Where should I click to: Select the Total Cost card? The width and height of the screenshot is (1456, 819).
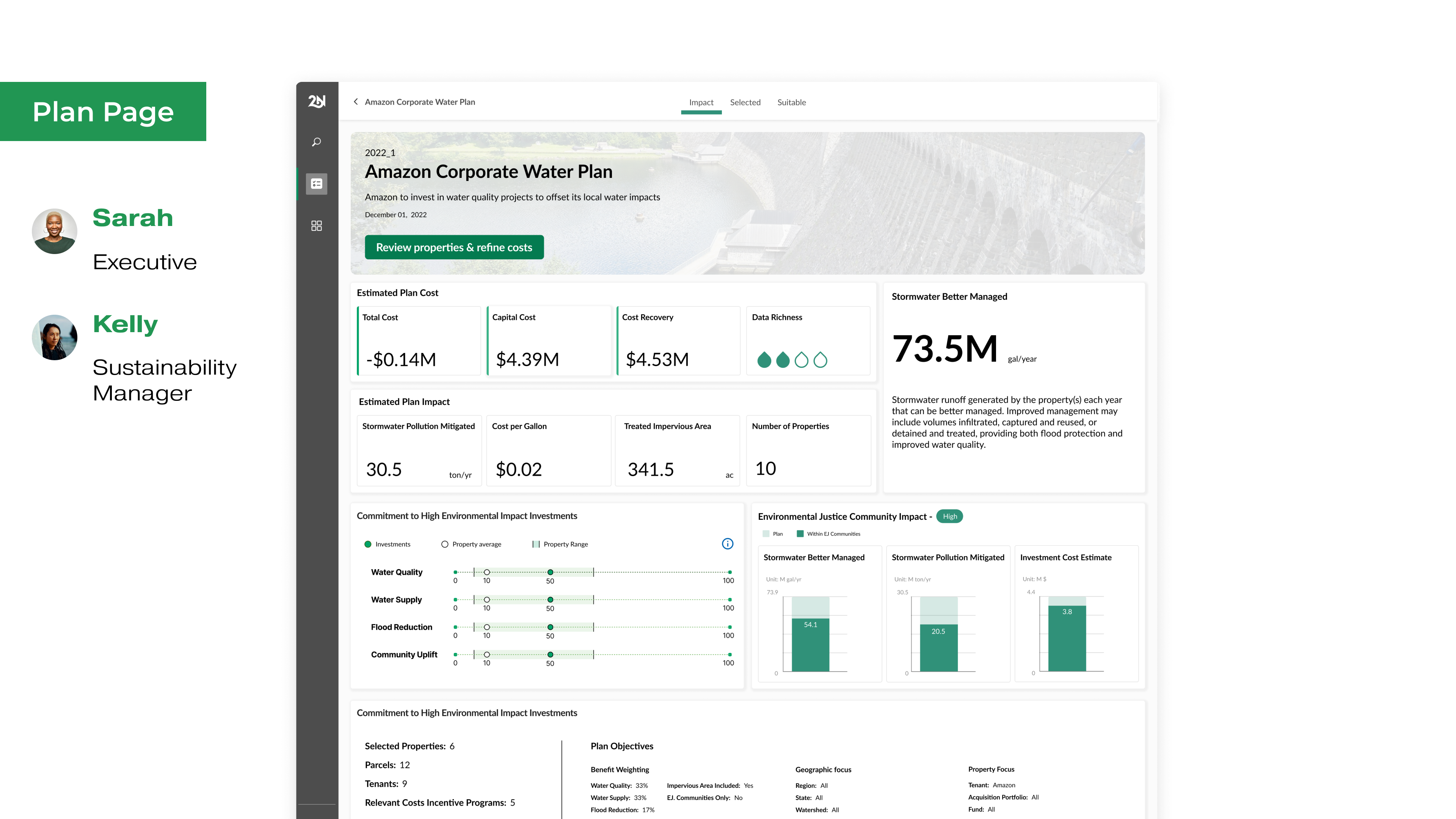tap(419, 341)
